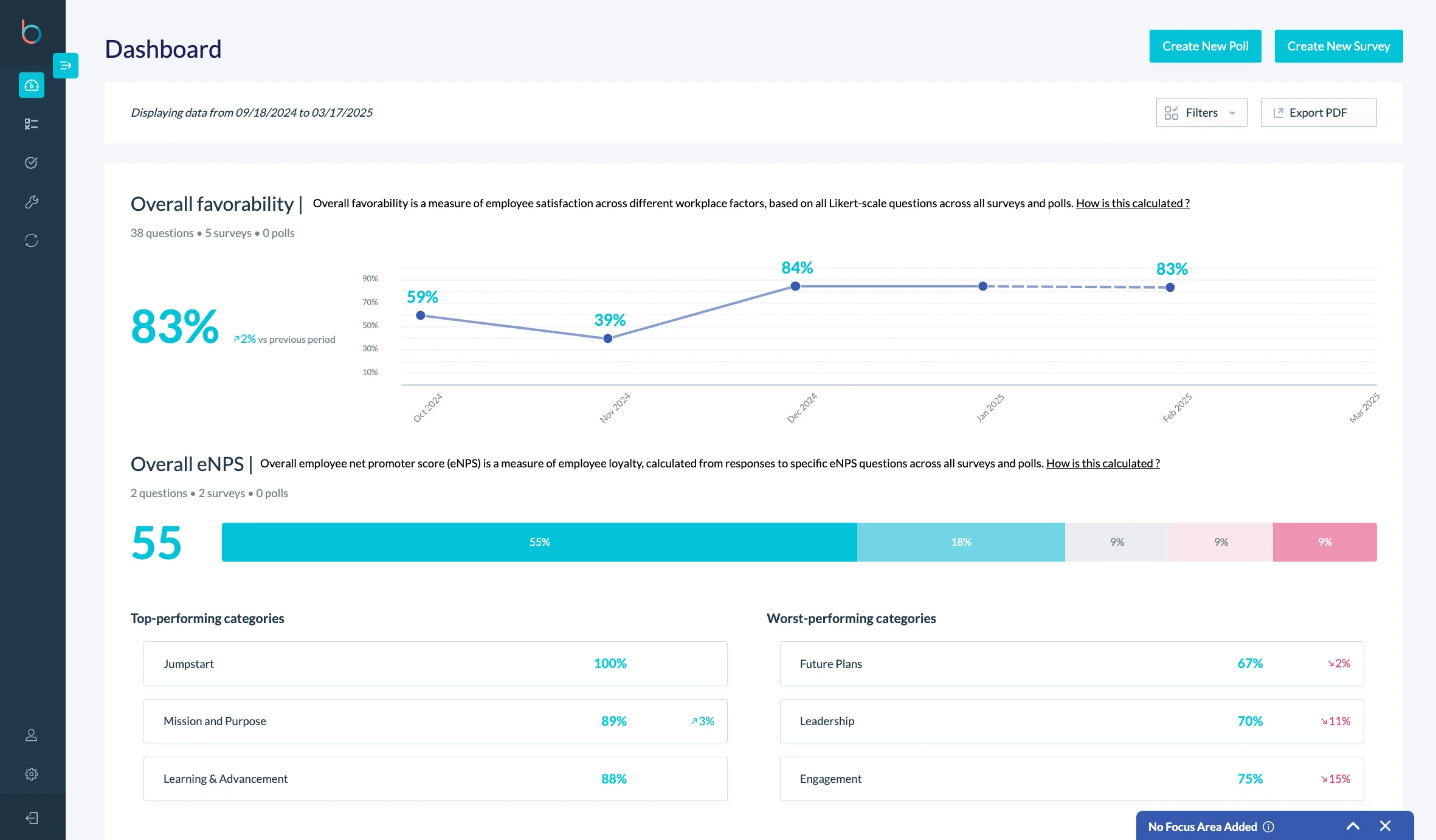Select the surveys list icon in sidebar
Image resolution: width=1436 pixels, height=840 pixels.
31,123
